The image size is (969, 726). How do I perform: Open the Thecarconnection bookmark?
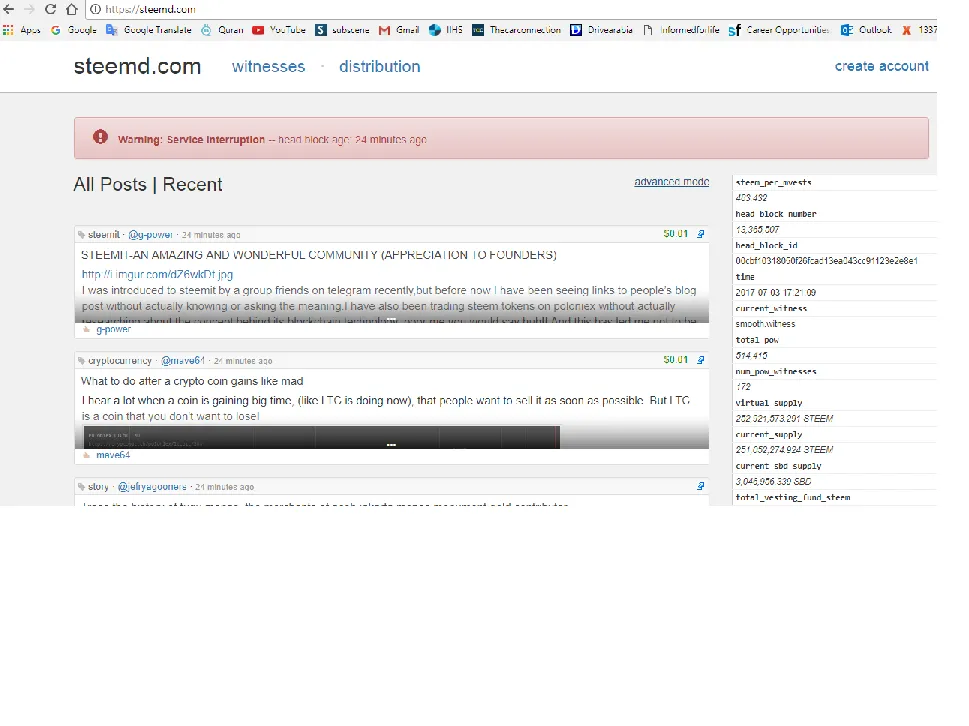[517, 30]
